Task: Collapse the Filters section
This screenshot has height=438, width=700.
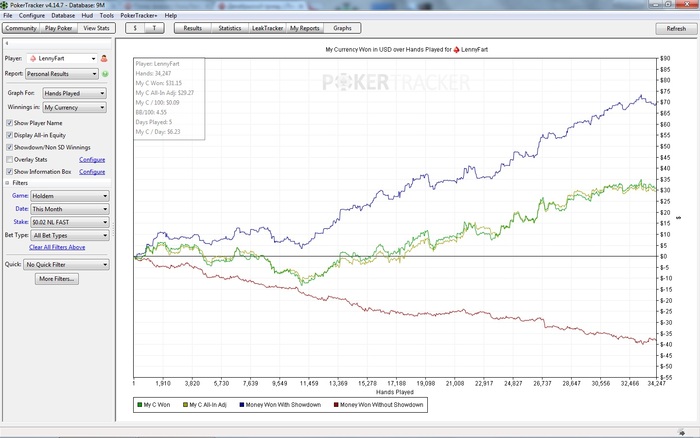Action: (7, 183)
